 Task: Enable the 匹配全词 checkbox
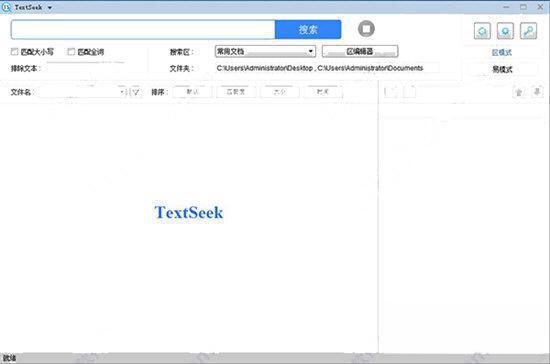point(71,52)
